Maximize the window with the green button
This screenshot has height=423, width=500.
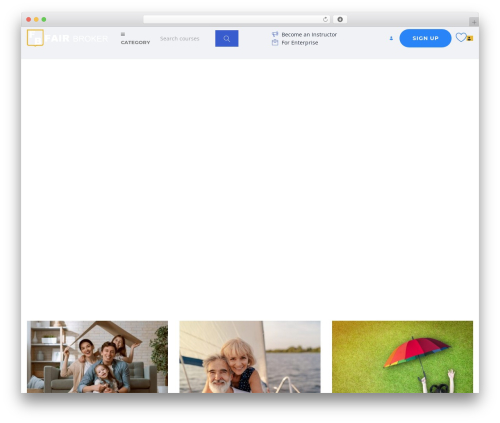point(44,19)
